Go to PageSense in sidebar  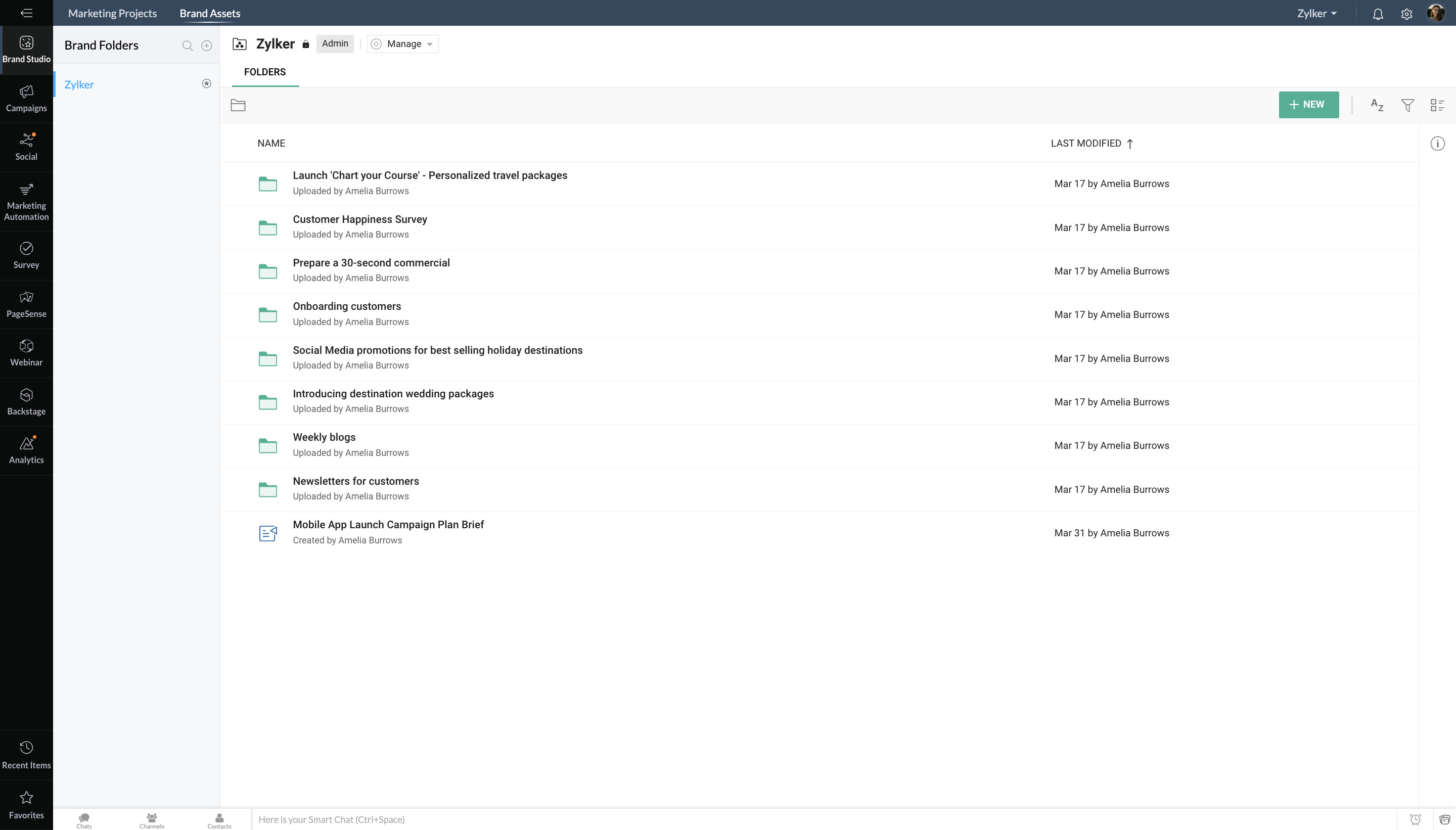click(x=26, y=304)
